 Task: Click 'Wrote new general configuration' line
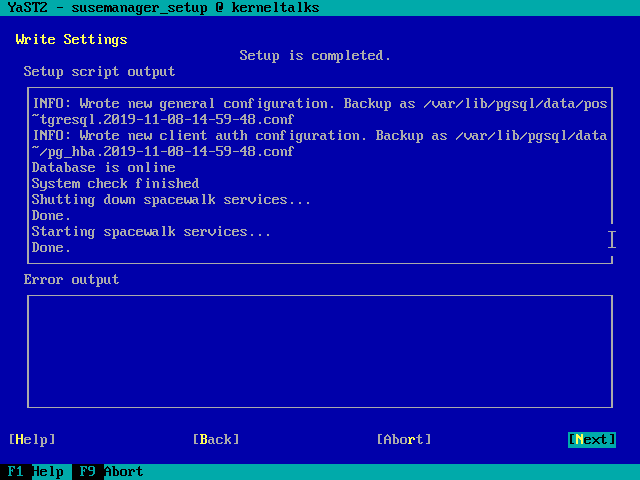point(320,104)
